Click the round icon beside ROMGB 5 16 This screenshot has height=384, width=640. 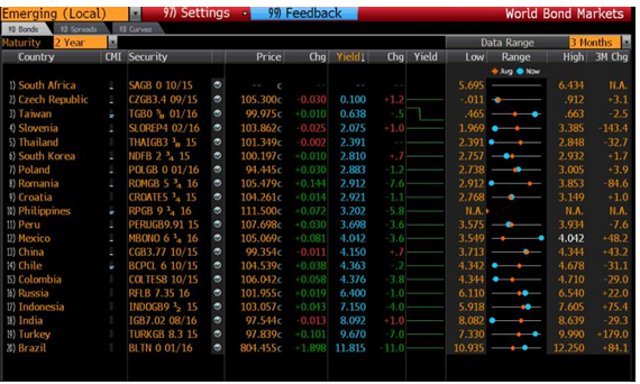[x=217, y=183]
